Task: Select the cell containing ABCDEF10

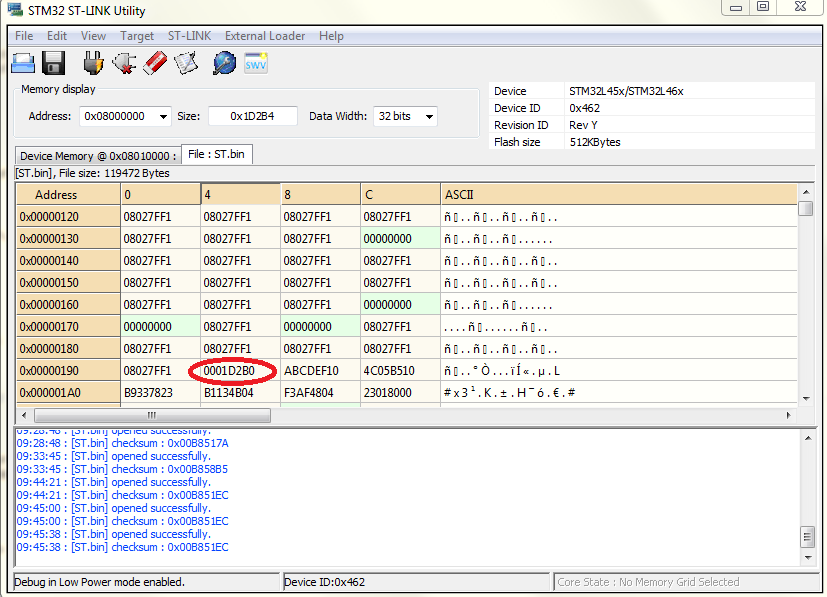Action: tap(321, 371)
